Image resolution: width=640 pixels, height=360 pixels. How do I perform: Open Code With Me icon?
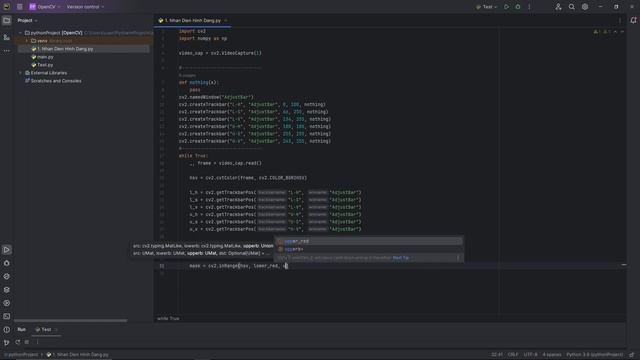pos(558,7)
